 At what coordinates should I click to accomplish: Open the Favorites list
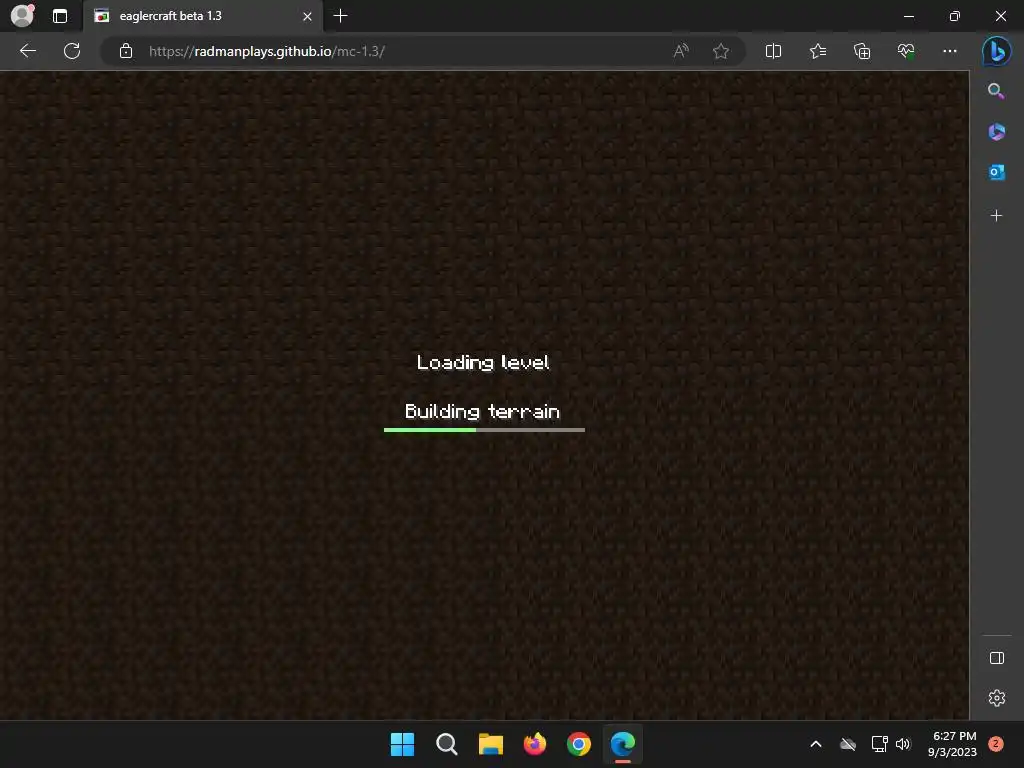tap(818, 51)
